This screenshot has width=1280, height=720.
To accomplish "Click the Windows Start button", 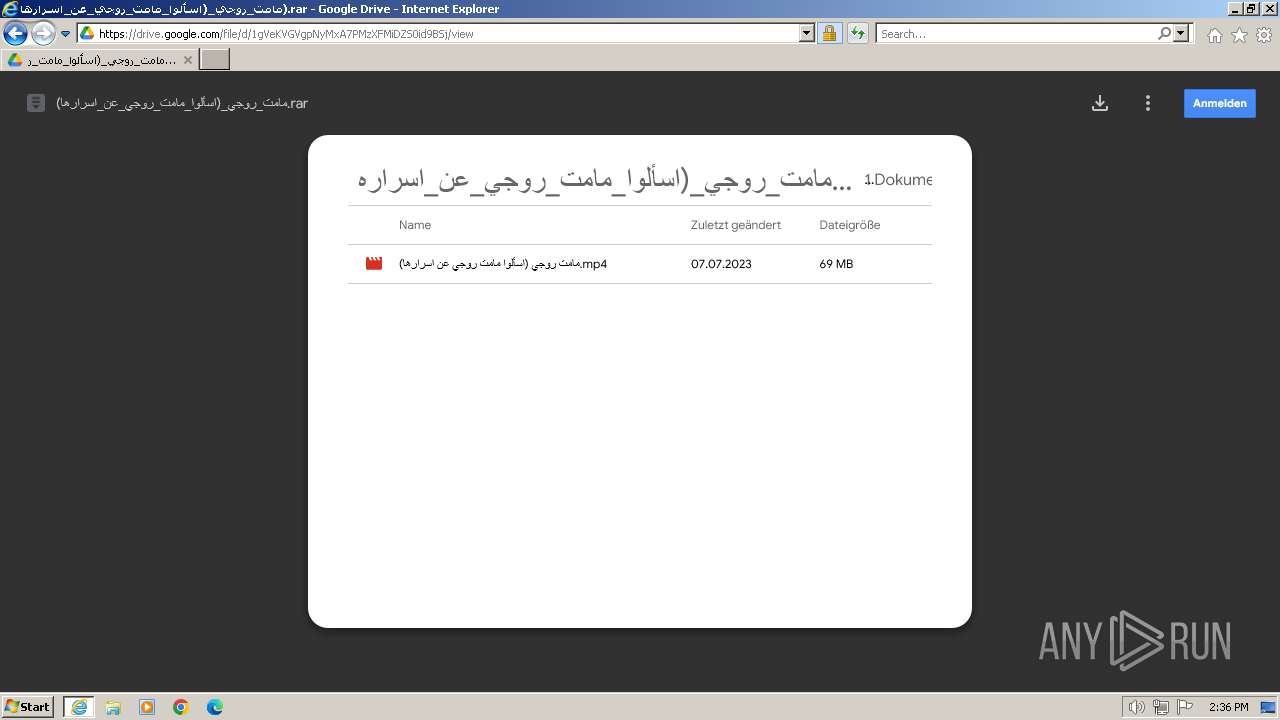I will (28, 706).
